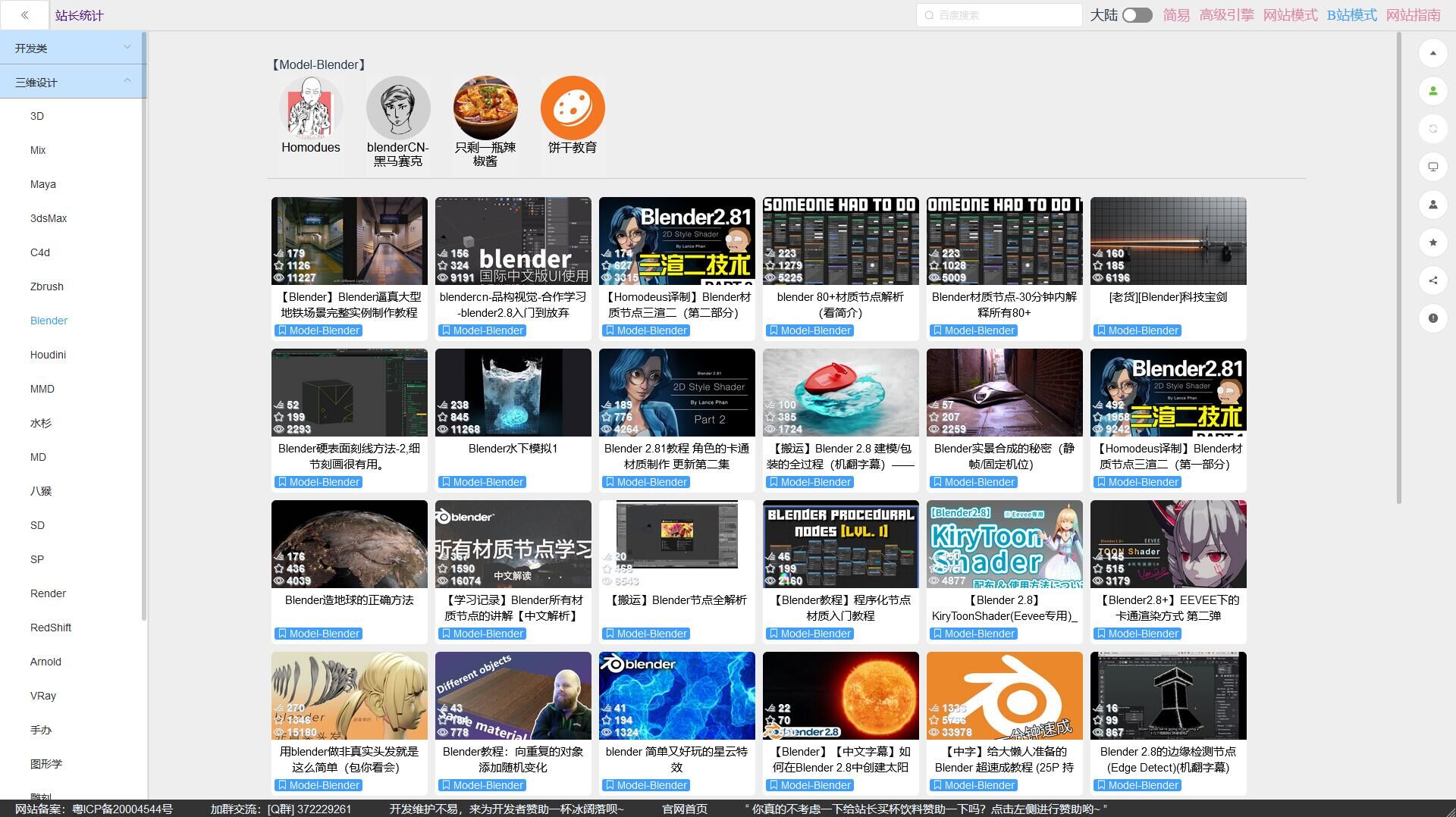Select Houdini in the sidebar

point(48,355)
